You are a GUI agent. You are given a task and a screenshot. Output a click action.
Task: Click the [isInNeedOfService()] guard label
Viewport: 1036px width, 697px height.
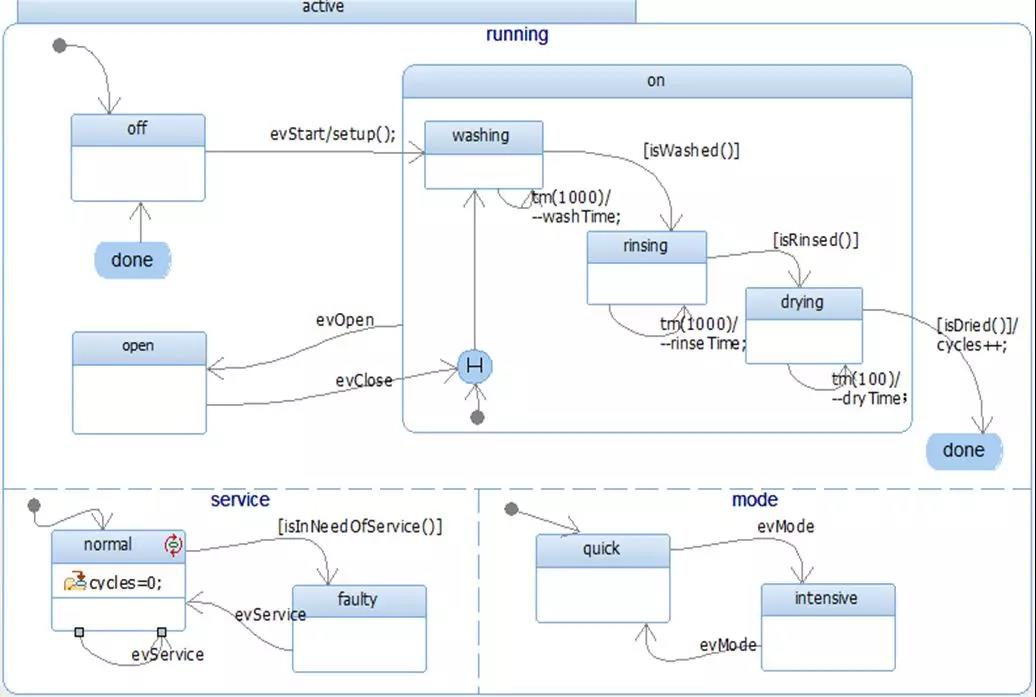tap(360, 526)
